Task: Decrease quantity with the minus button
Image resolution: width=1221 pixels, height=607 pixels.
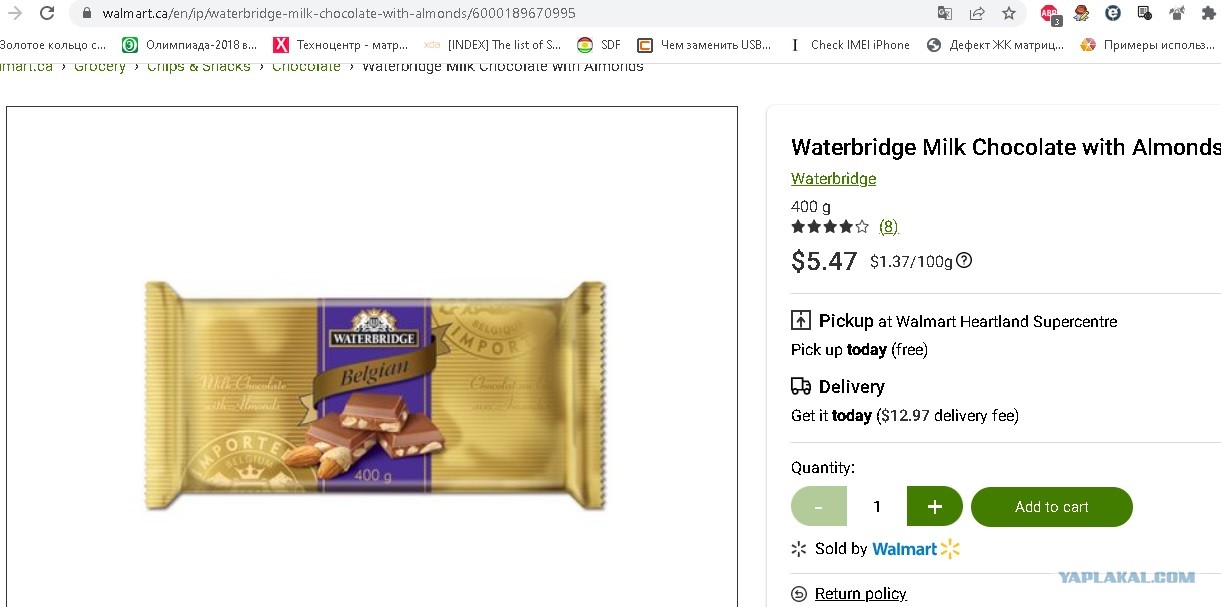Action: [x=819, y=507]
